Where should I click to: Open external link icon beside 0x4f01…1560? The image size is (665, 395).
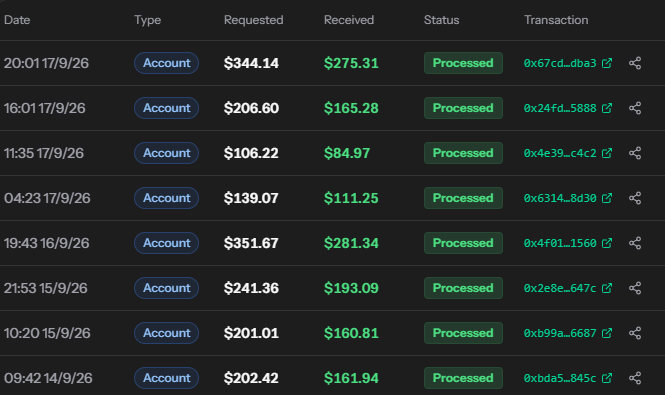pos(607,243)
